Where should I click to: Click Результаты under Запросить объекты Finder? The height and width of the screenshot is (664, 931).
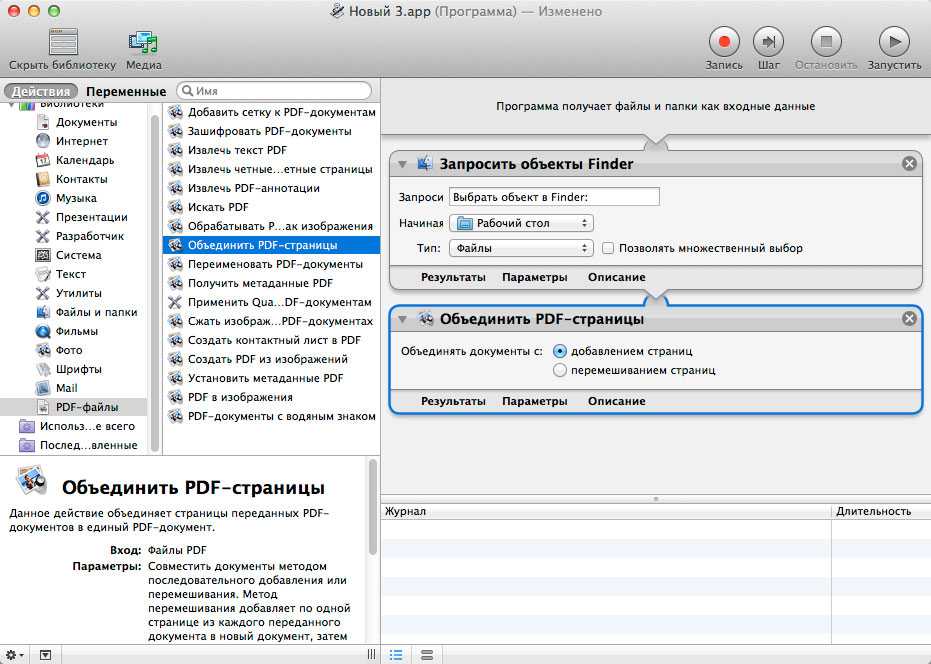pyautogui.click(x=453, y=277)
